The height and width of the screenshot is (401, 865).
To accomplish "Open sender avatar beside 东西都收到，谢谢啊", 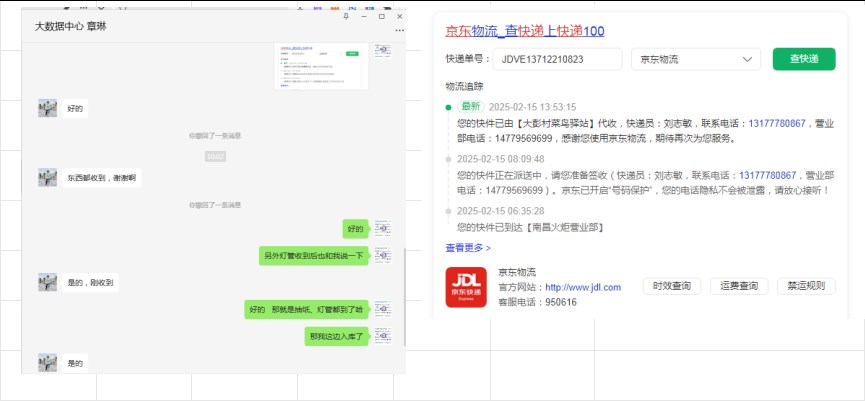I will [47, 178].
